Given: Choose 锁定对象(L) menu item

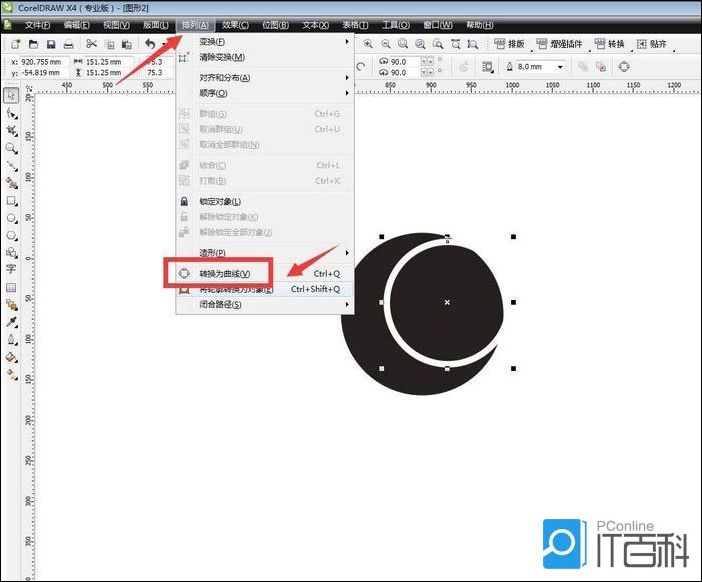Looking at the screenshot, I should [x=265, y=201].
